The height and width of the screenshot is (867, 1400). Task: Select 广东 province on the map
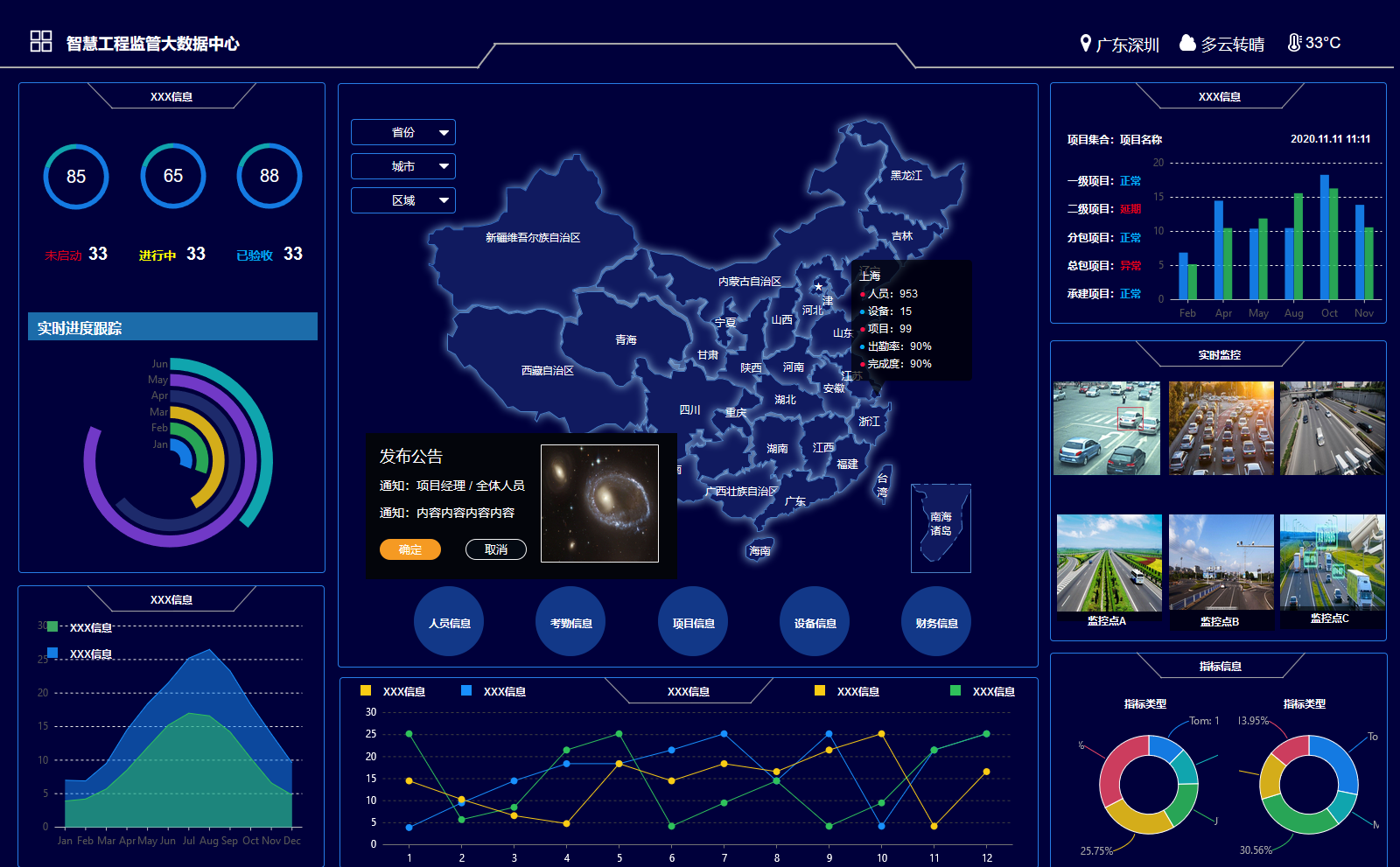(795, 501)
